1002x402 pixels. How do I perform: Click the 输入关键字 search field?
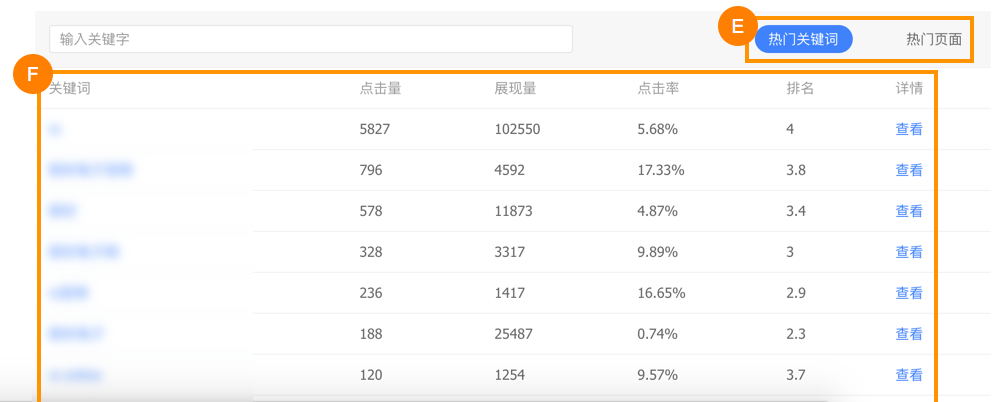(310, 39)
